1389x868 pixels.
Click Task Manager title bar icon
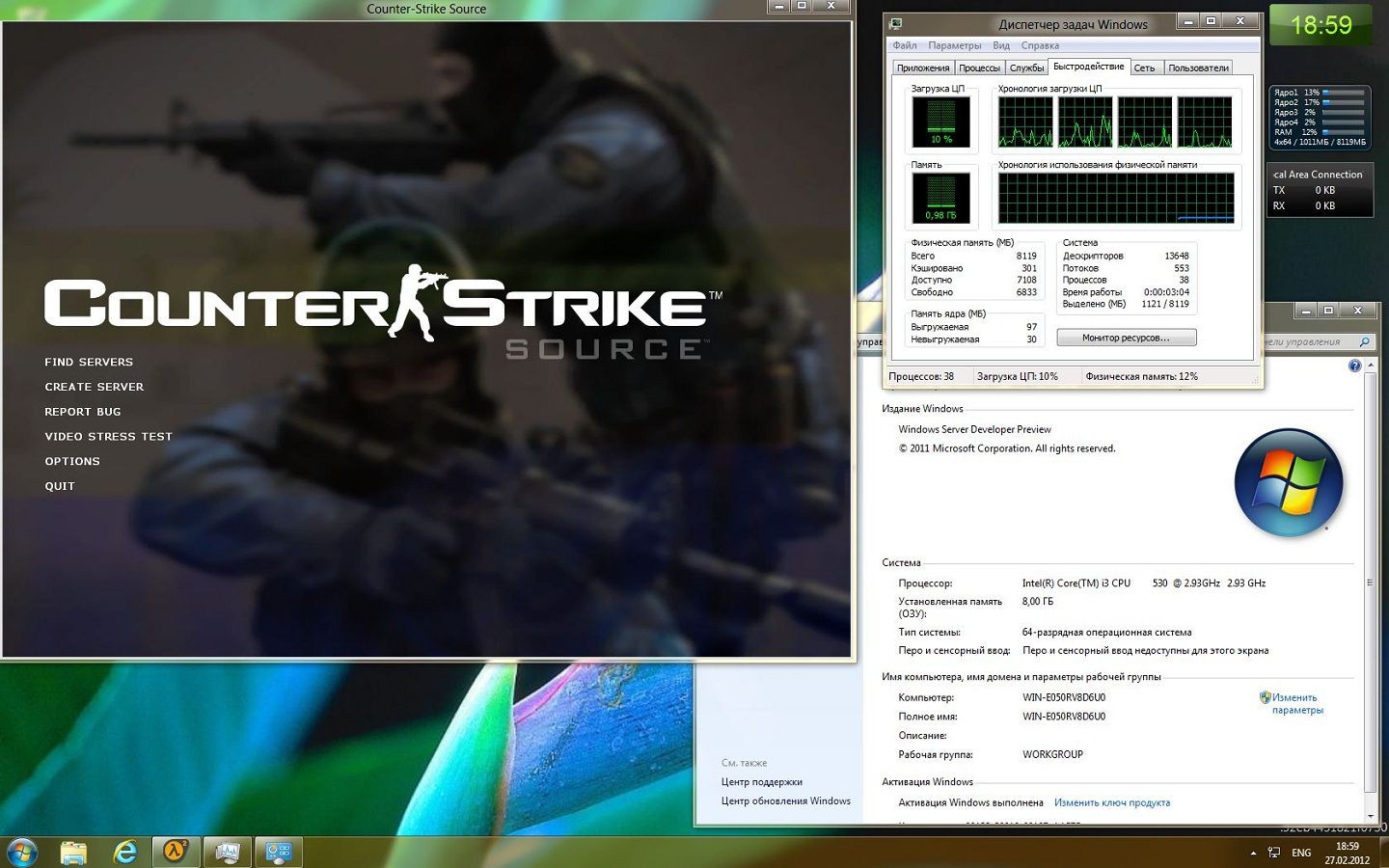click(x=896, y=24)
